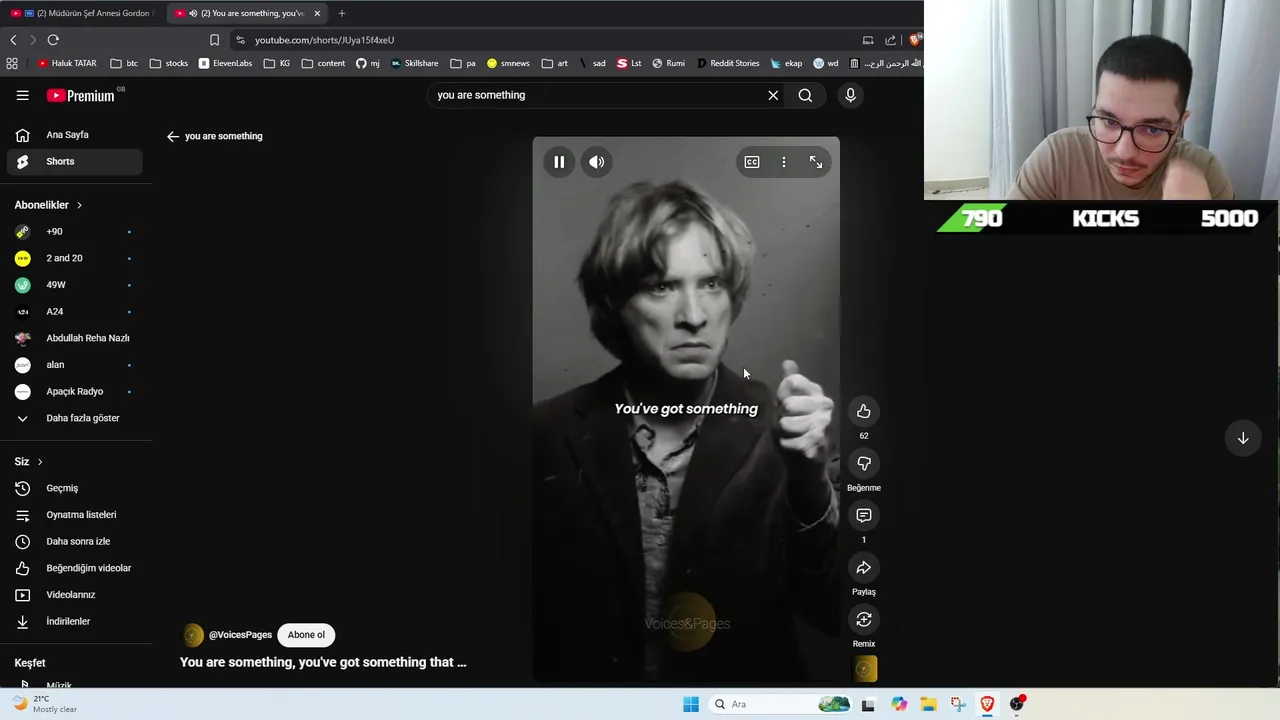Open a new browser tab
The image size is (1280, 720).
342,13
